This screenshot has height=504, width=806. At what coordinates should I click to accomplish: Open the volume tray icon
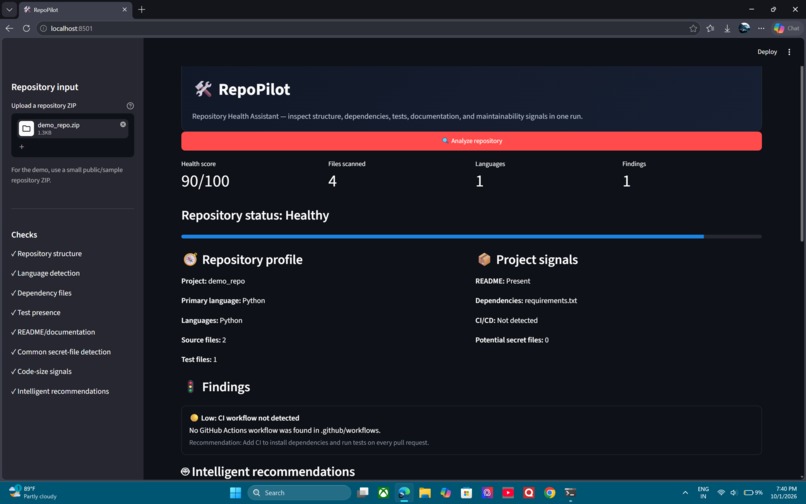pos(733,493)
